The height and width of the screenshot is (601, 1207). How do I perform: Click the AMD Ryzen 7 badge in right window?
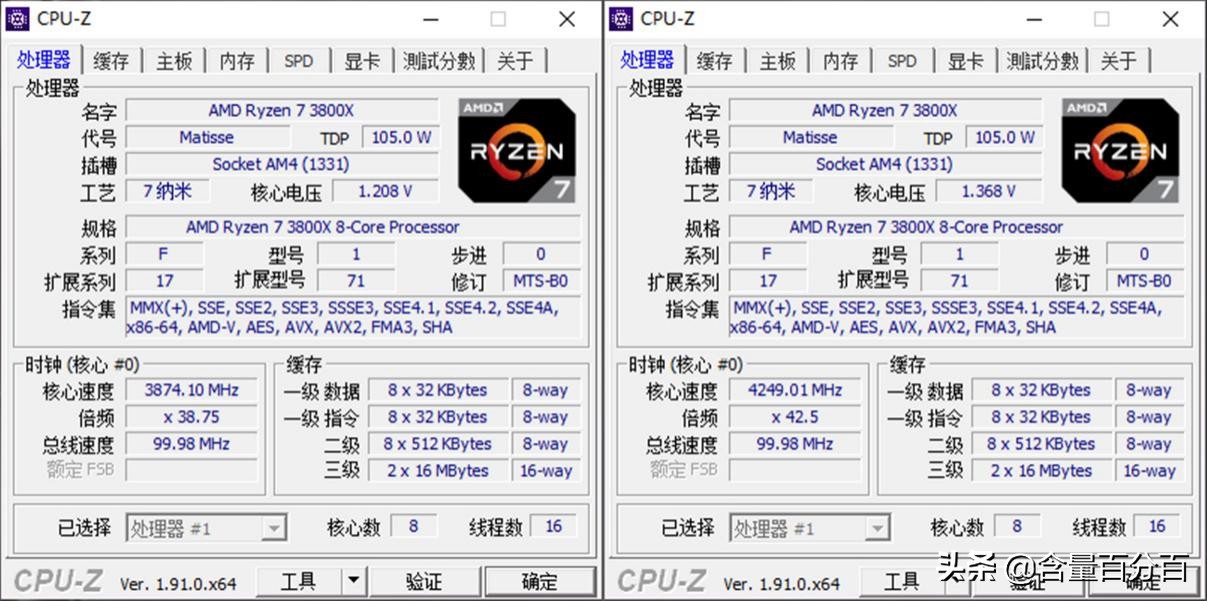coord(1120,150)
